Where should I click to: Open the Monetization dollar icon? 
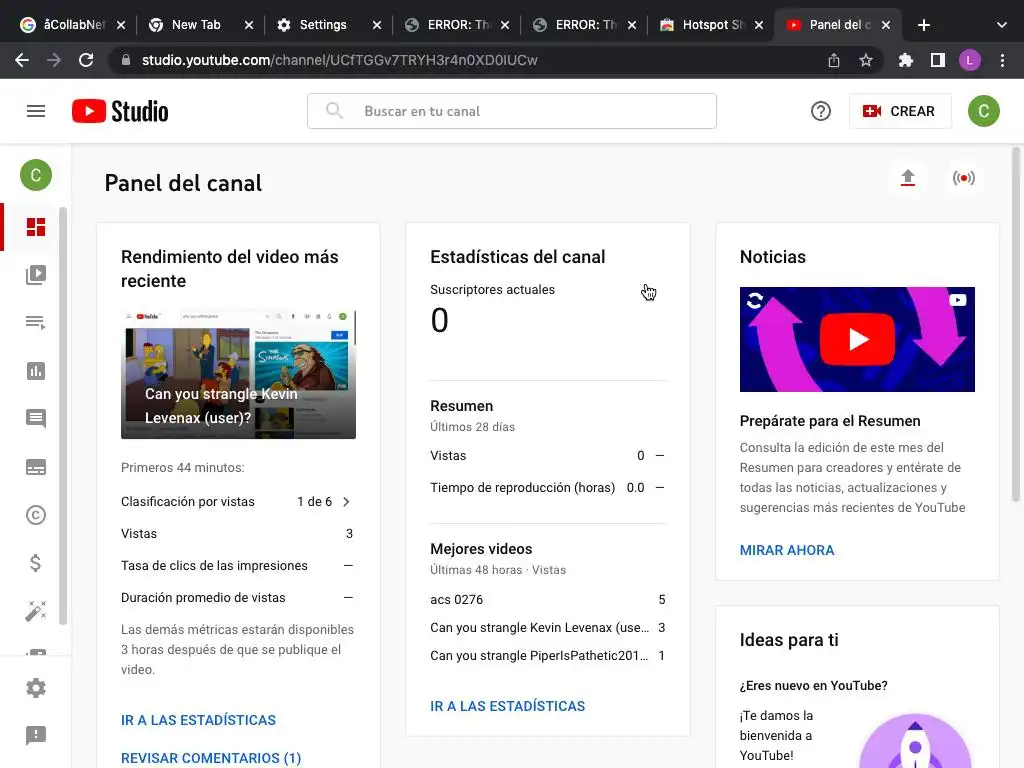(36, 563)
